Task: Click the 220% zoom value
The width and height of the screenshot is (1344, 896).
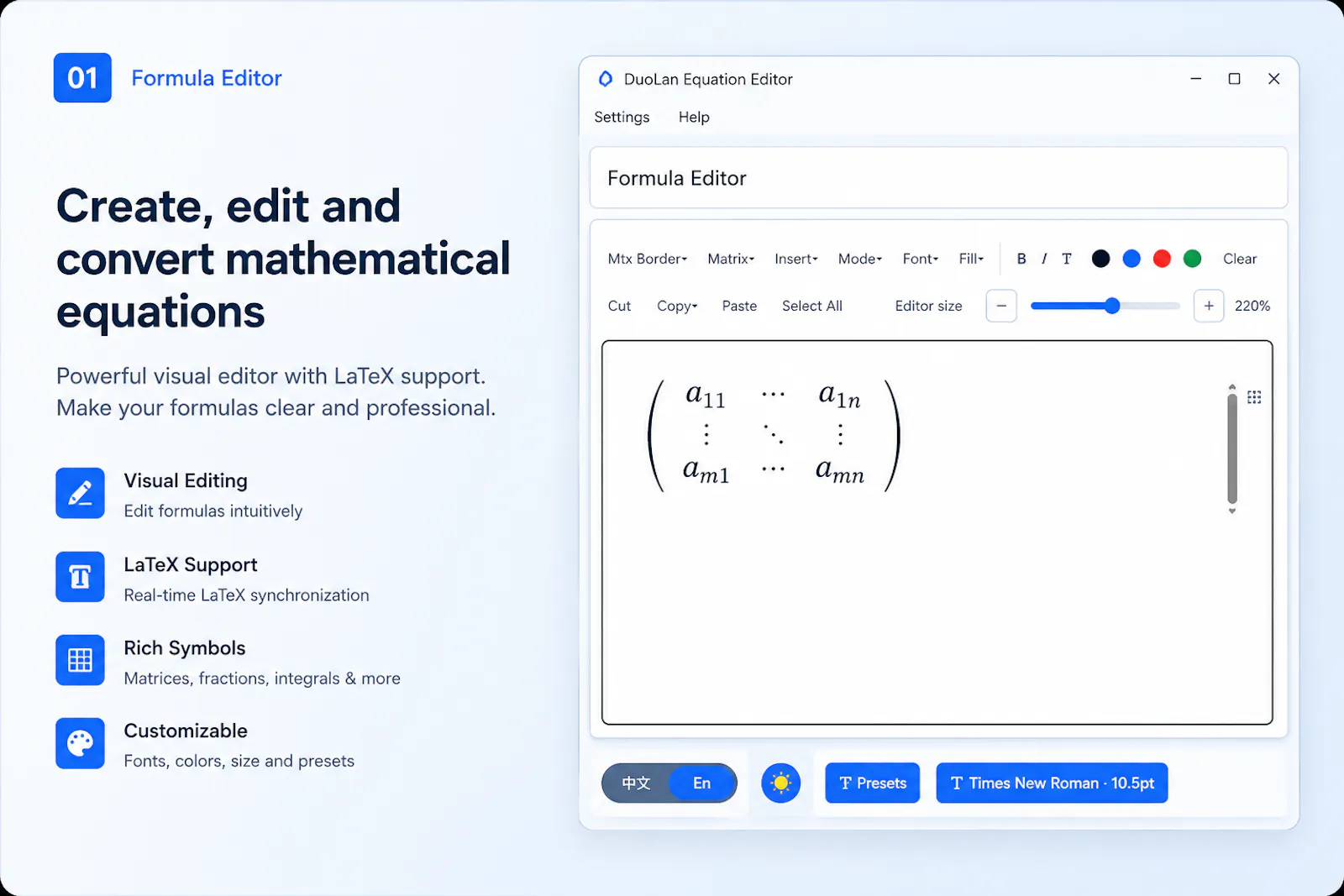Action: [x=1252, y=306]
